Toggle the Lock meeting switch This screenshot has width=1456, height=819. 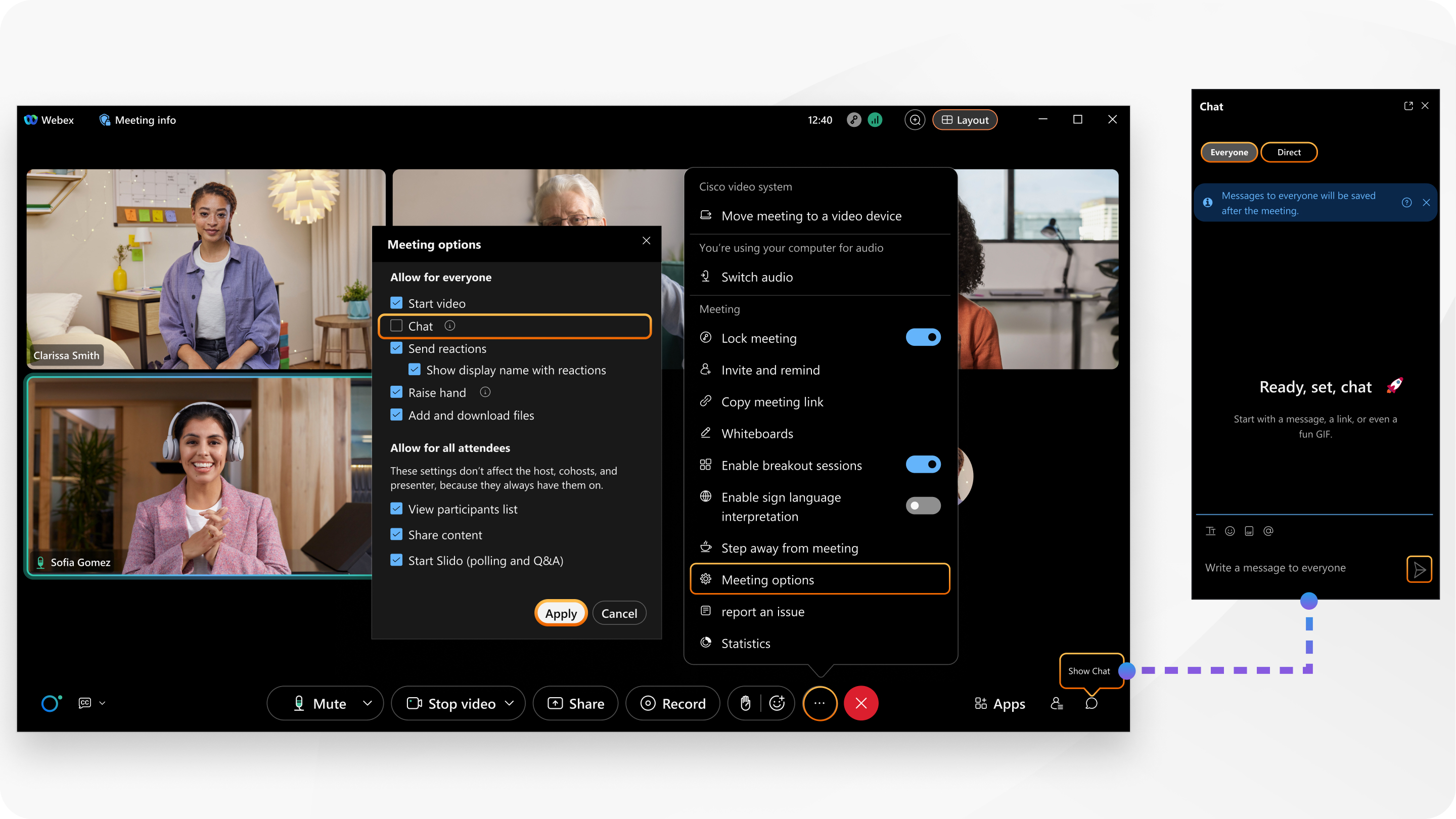pos(921,337)
